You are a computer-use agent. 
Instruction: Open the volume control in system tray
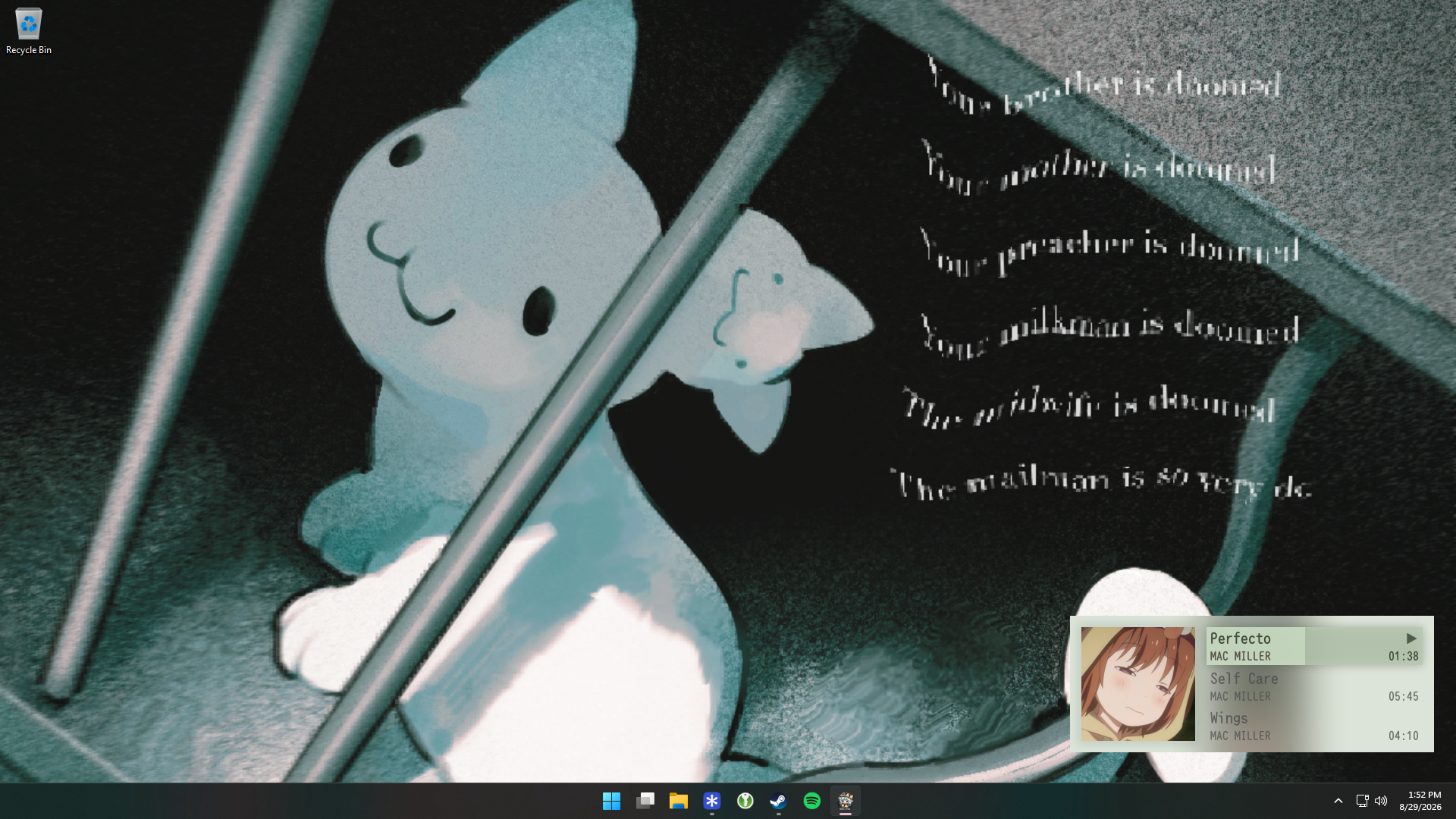1381,801
